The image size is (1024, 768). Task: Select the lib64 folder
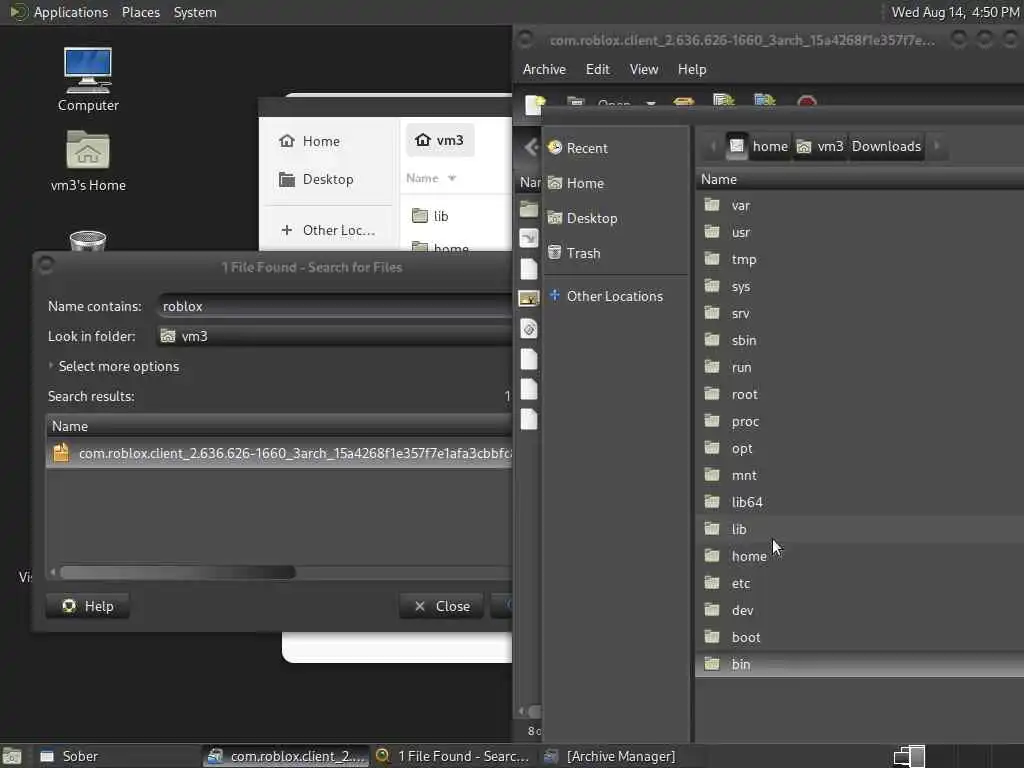(x=859, y=502)
